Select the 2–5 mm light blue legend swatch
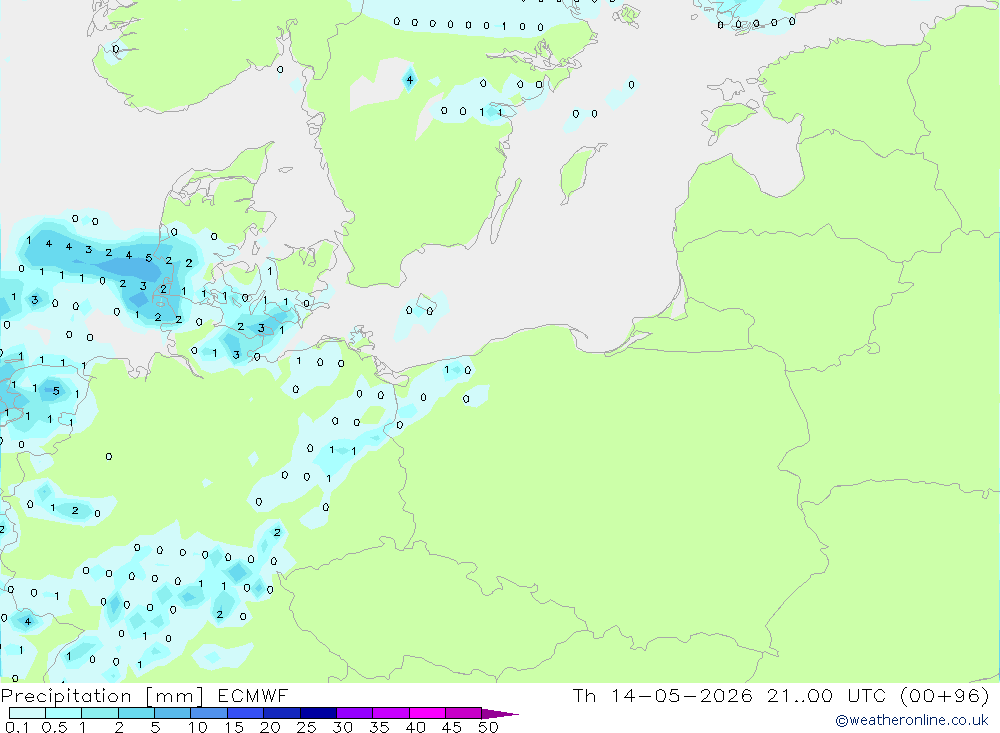1000x733 pixels. (x=136, y=713)
